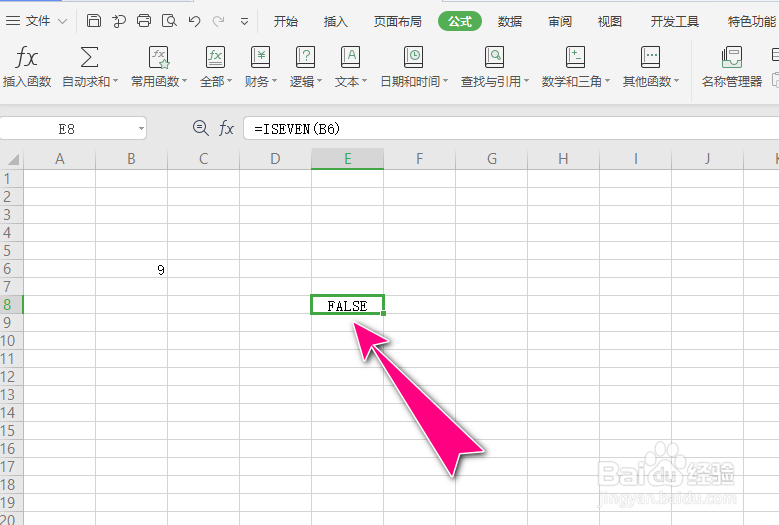Open the 文件 menu
The width and height of the screenshot is (779, 525).
(36, 21)
